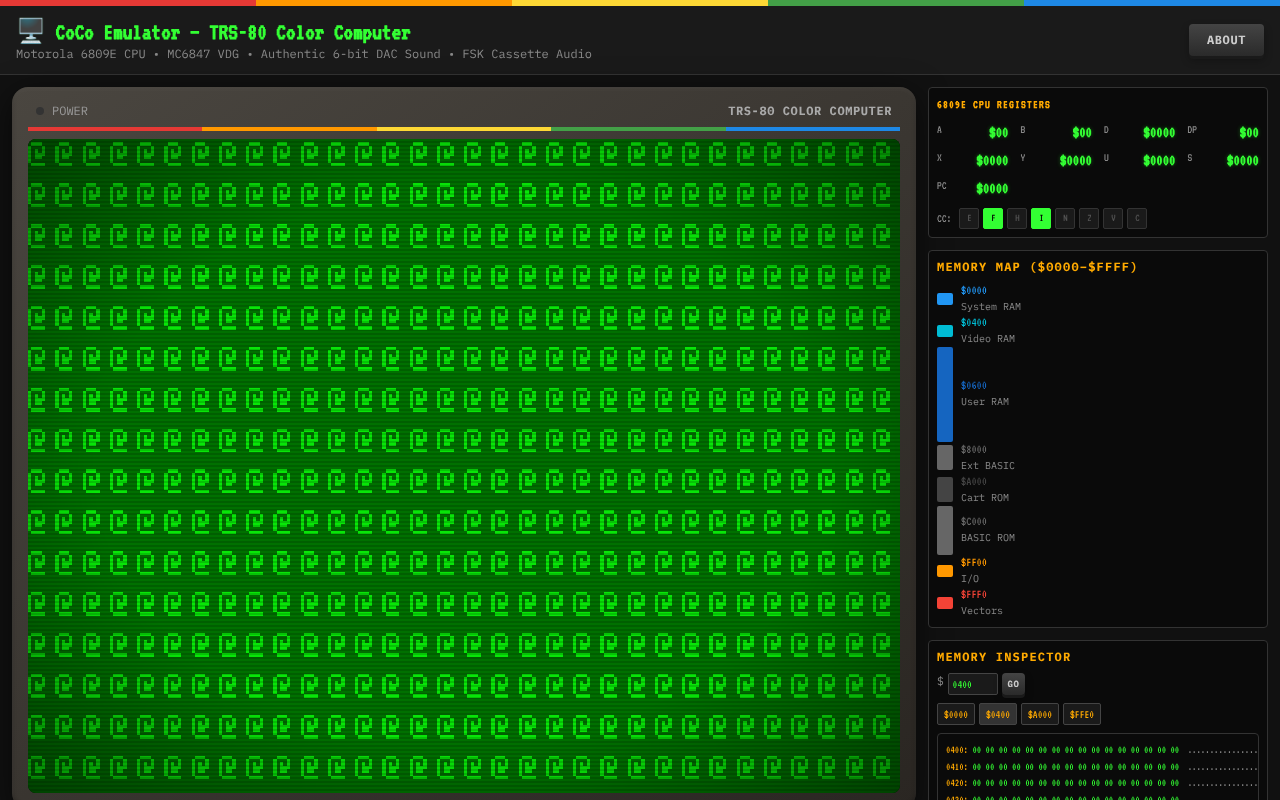Click the Vectors red swatch

tap(945, 603)
